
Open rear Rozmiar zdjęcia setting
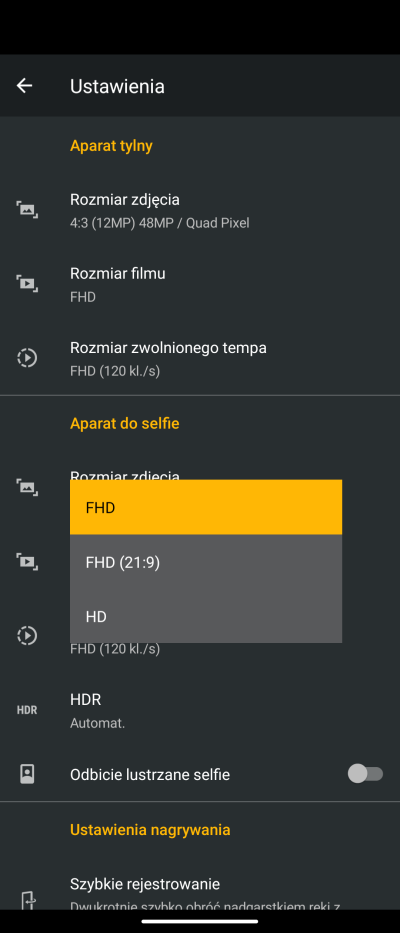click(200, 210)
